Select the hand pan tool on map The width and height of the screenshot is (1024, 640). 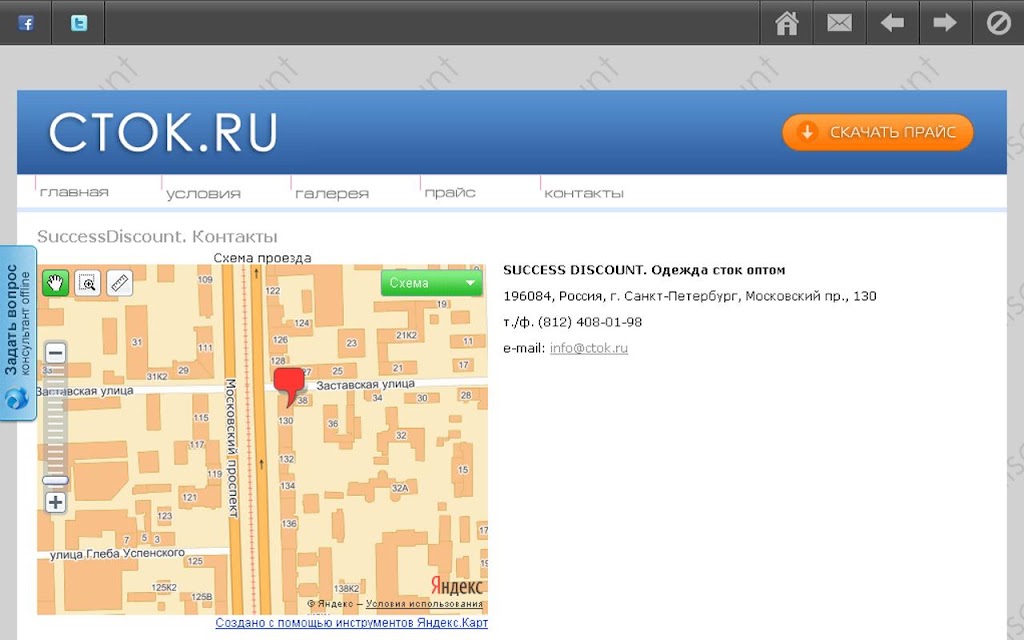click(x=56, y=283)
